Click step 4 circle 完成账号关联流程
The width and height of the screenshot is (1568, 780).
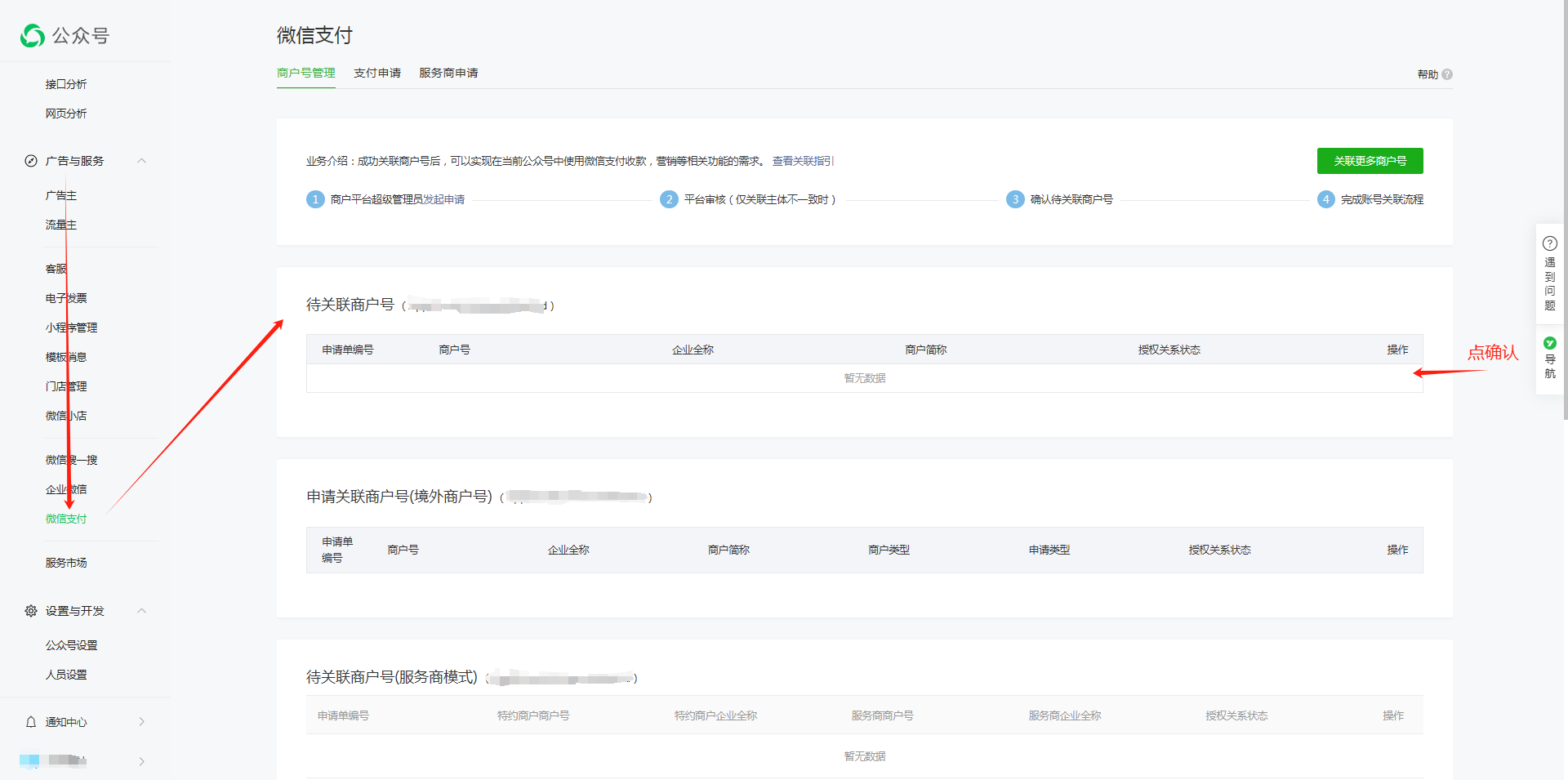1326,199
